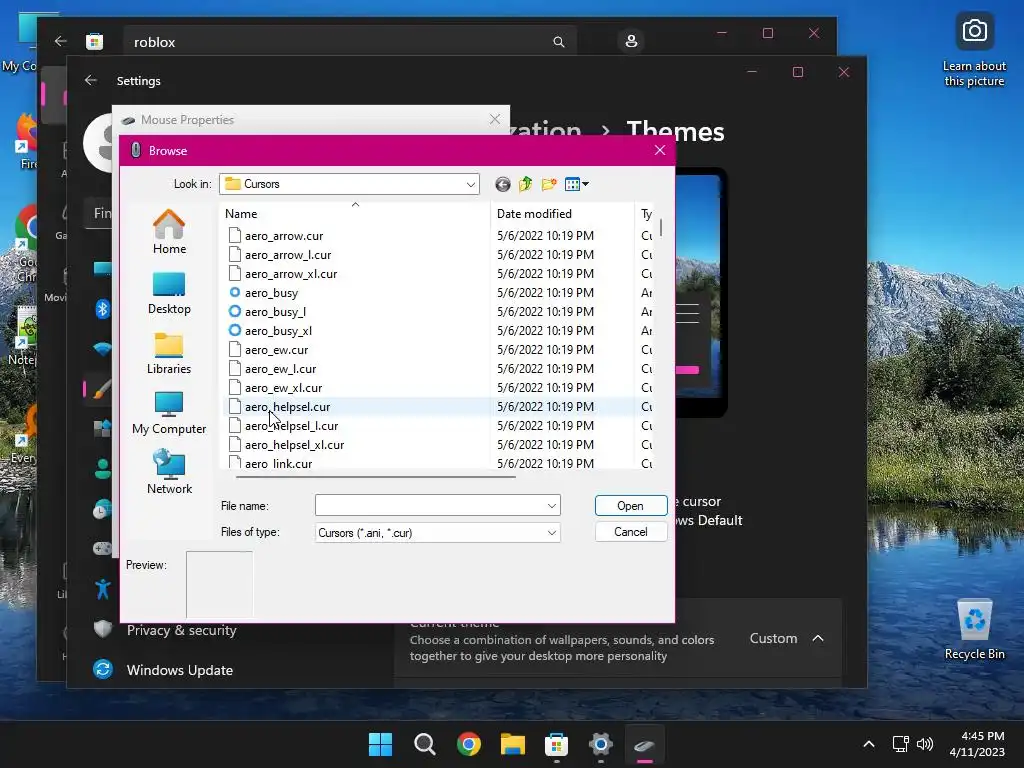
Task: Click the Up One Level folder icon
Action: pos(525,184)
